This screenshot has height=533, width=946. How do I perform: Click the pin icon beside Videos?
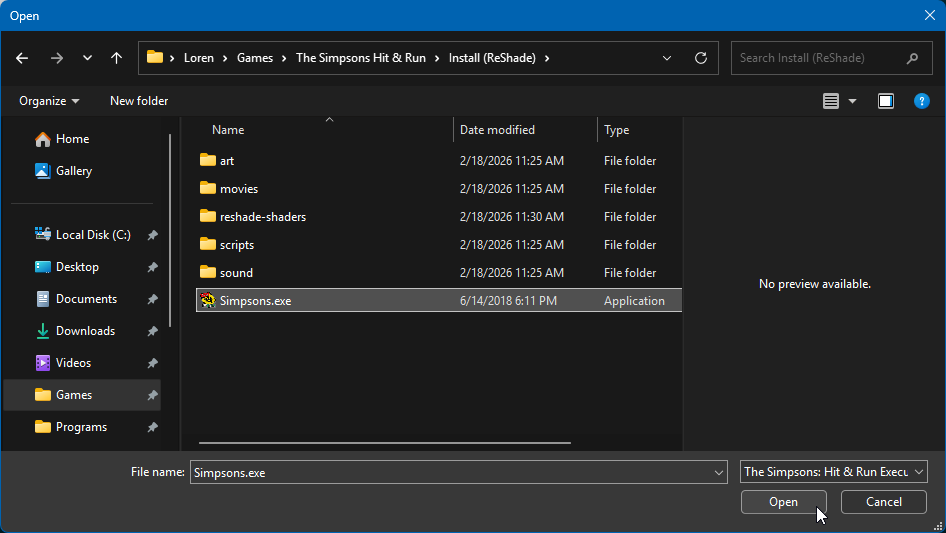pyautogui.click(x=153, y=363)
